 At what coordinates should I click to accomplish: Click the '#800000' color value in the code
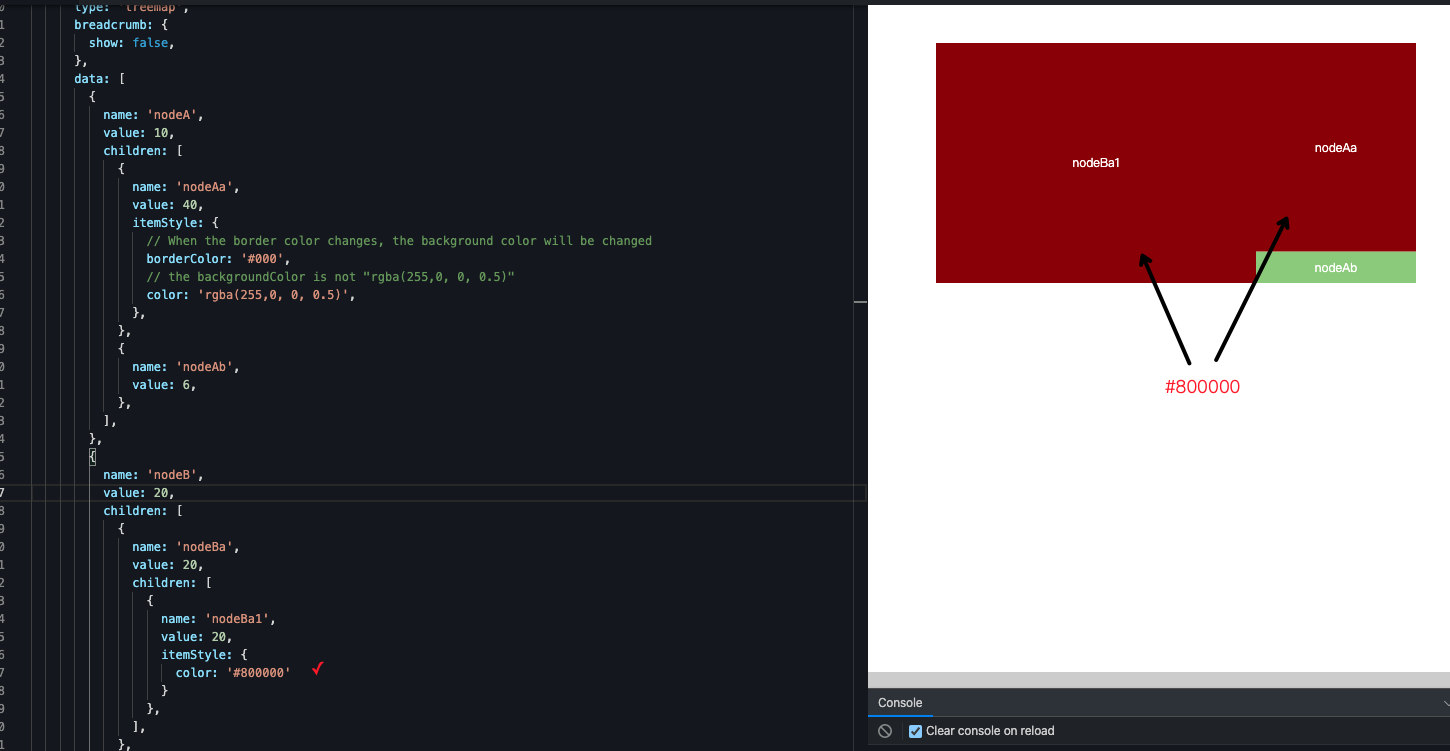click(258, 672)
